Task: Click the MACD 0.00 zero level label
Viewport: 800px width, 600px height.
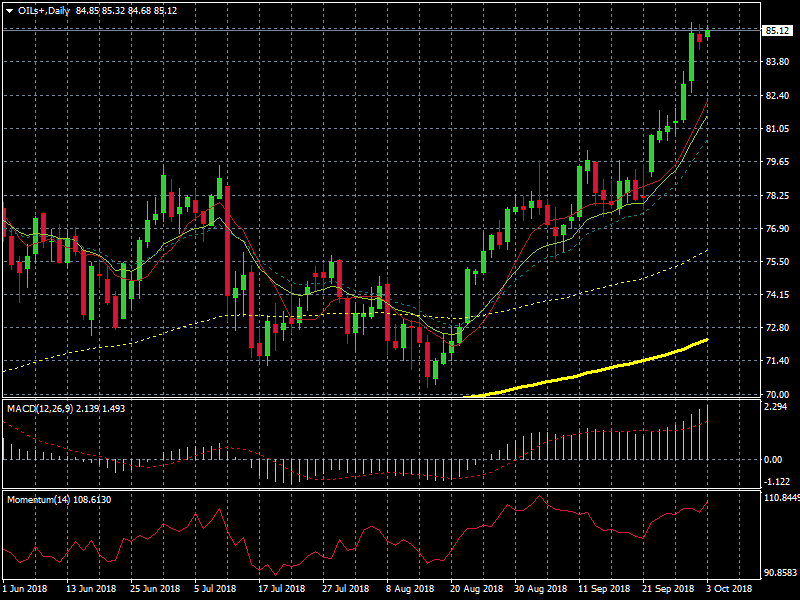Action: pos(775,460)
